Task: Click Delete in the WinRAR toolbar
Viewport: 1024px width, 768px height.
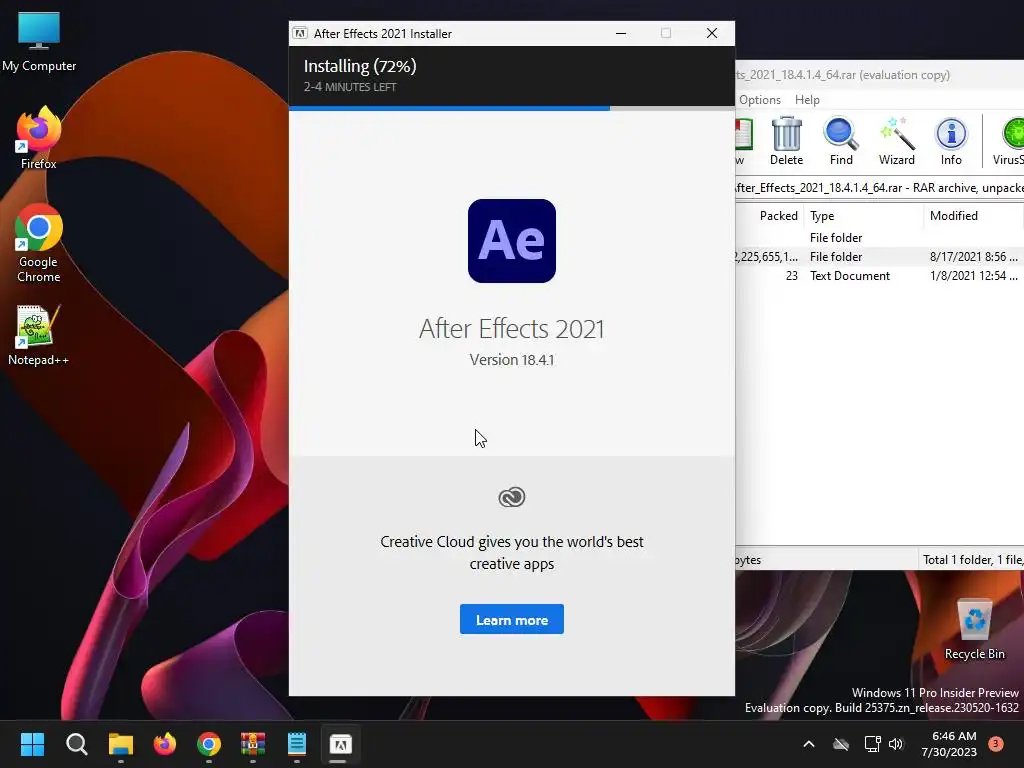Action: coord(786,141)
